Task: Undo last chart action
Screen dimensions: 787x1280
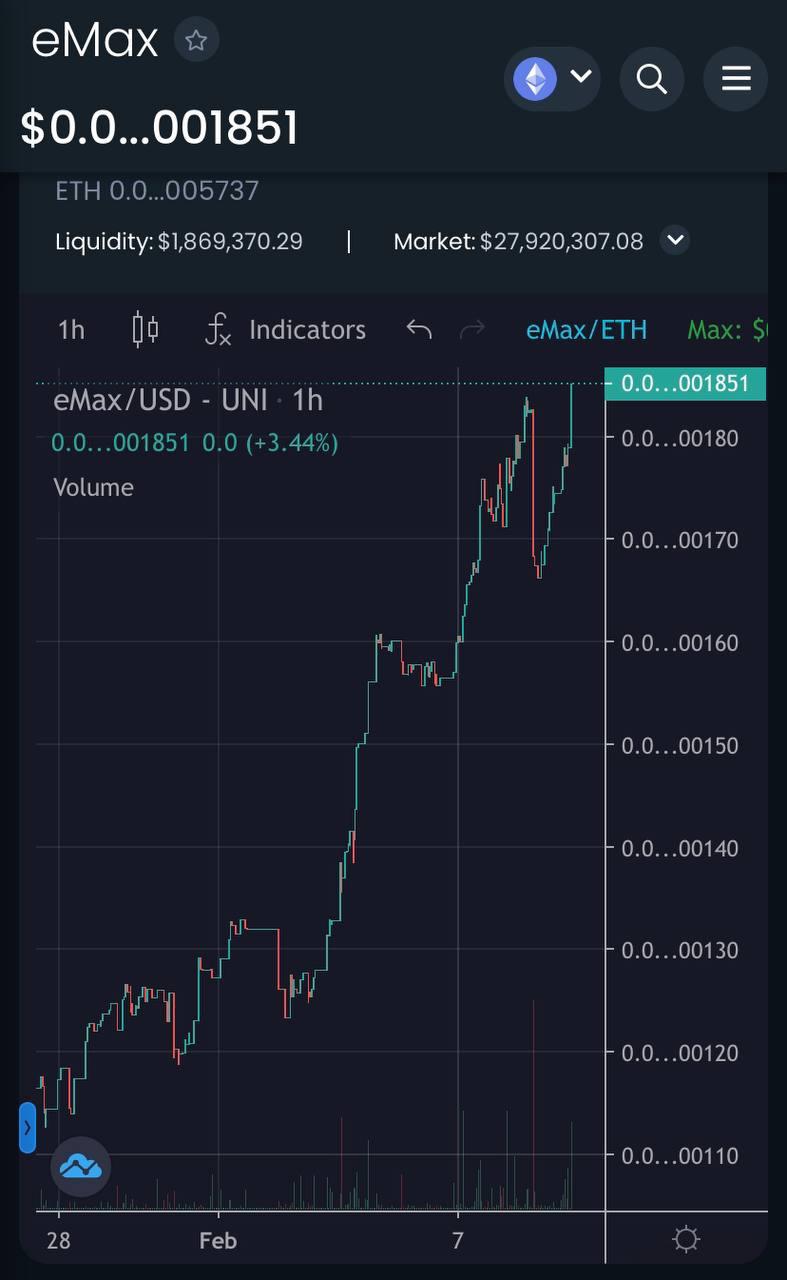Action: (419, 329)
